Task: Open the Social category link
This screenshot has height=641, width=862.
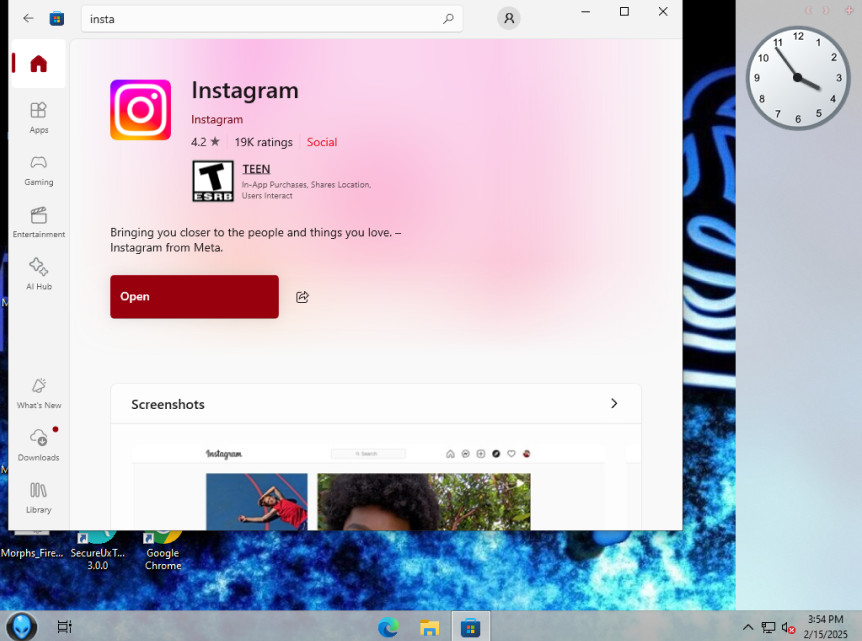Action: pos(322,142)
